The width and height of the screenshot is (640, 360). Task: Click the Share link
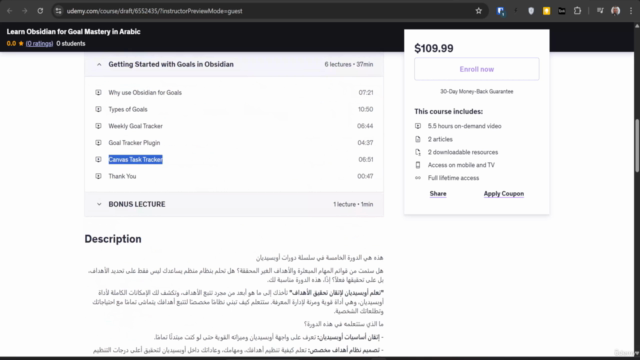438,193
